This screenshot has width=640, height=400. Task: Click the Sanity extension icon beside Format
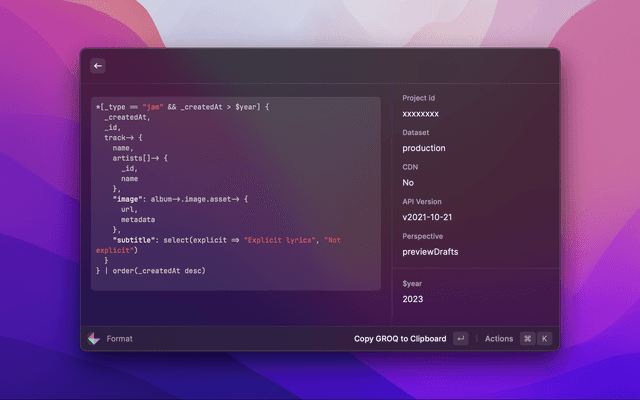[x=94, y=339]
